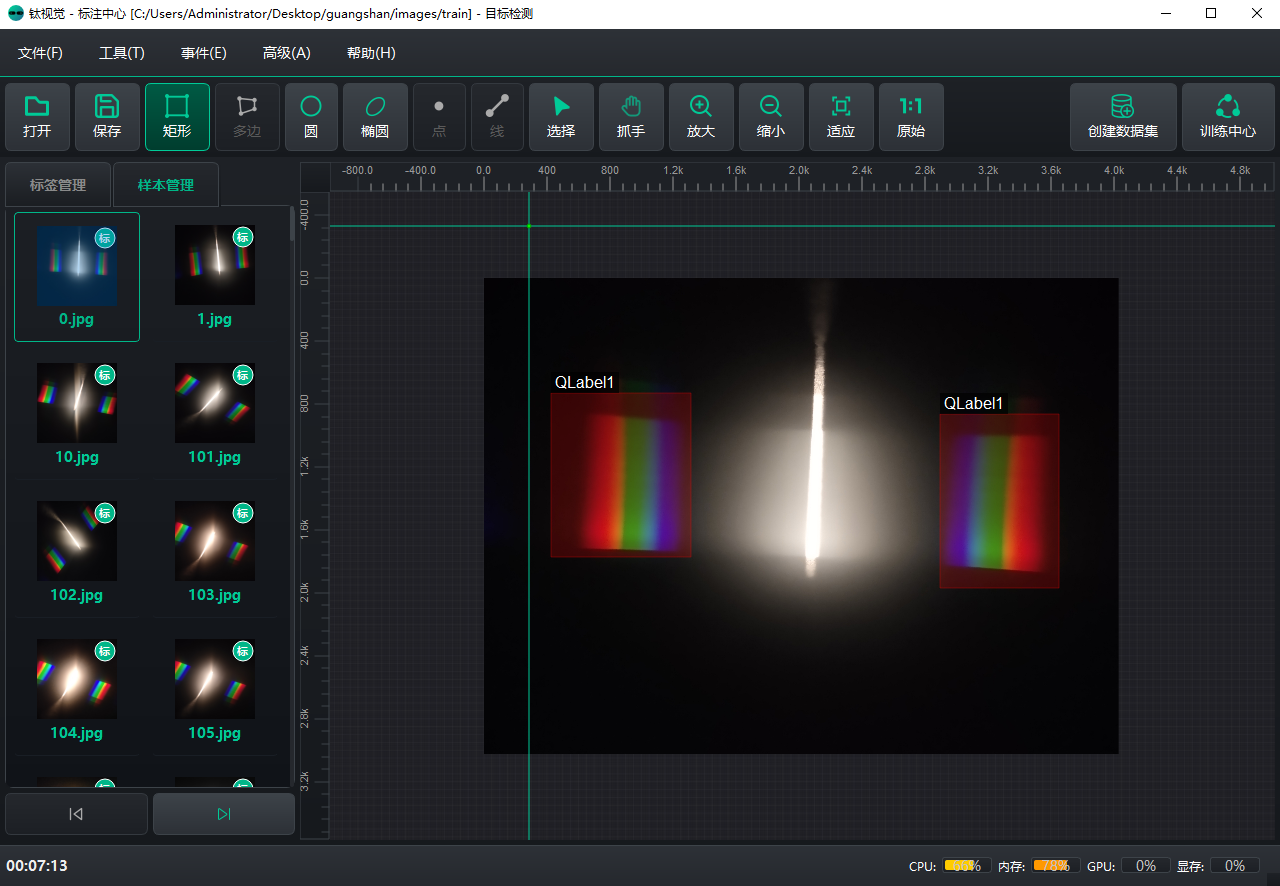The height and width of the screenshot is (886, 1280).
Task: Go to next sample page button
Action: 224,814
